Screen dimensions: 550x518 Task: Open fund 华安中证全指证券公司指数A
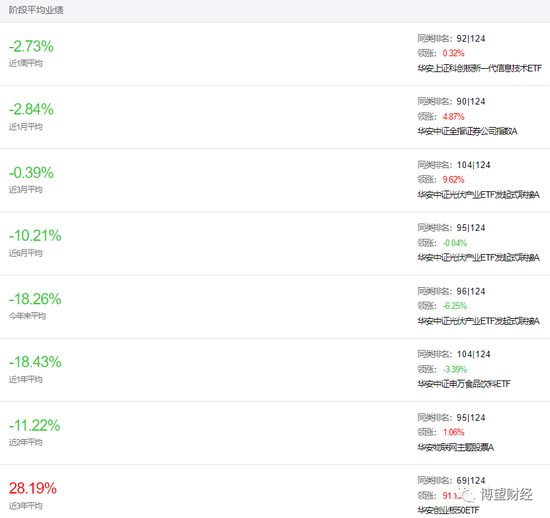[x=467, y=131]
